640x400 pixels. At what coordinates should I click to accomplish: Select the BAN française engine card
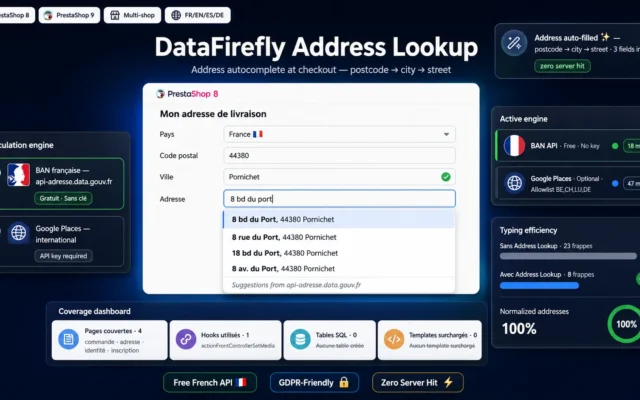tap(61, 184)
